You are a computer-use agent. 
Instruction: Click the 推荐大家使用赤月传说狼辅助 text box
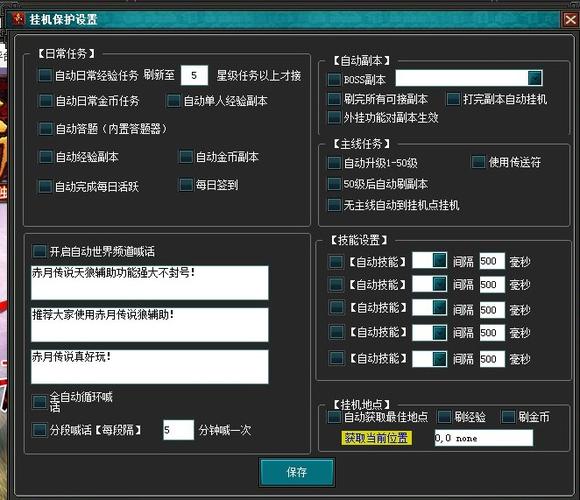point(150,325)
